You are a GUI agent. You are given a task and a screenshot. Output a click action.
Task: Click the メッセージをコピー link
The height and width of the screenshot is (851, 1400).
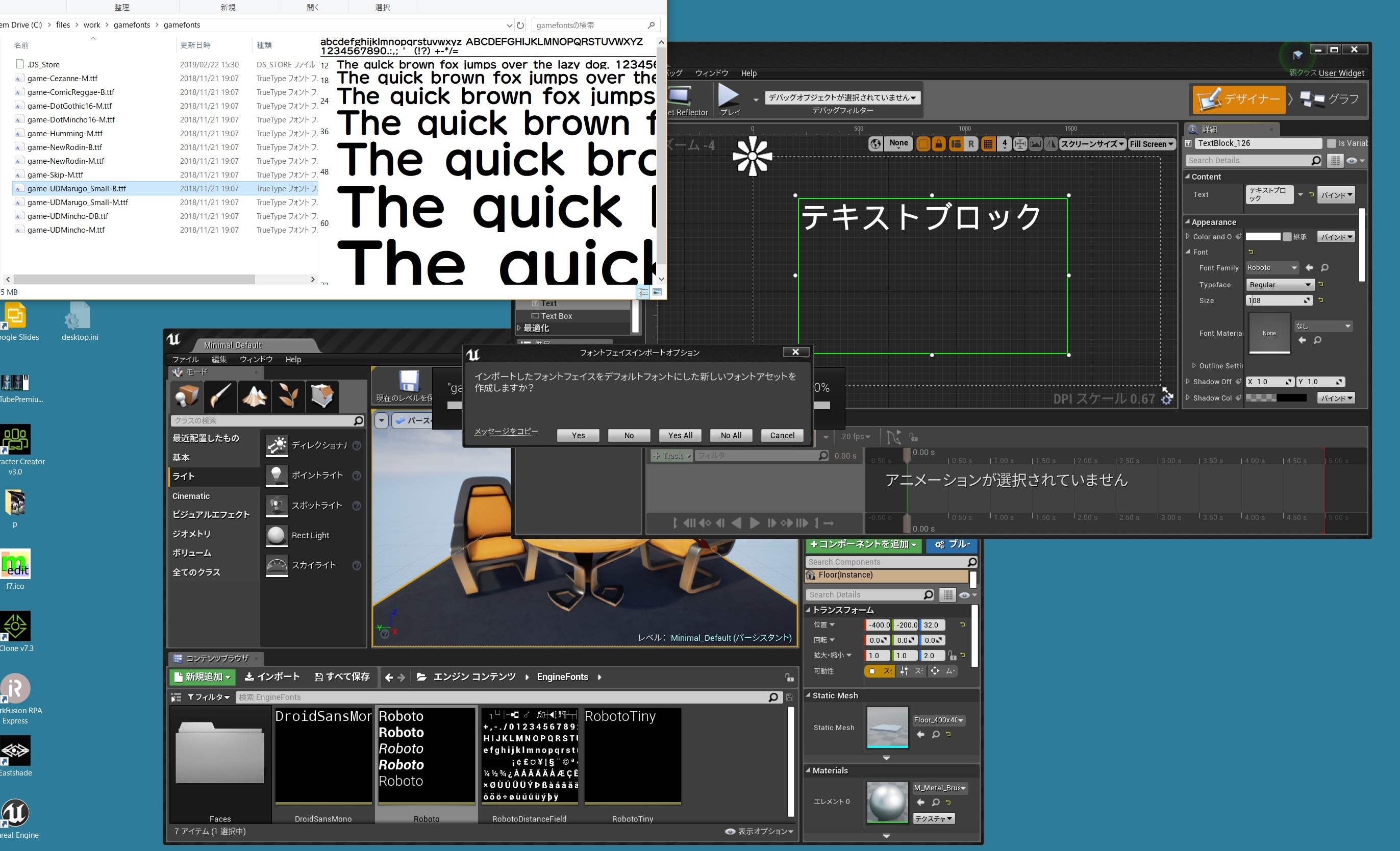[x=506, y=431]
